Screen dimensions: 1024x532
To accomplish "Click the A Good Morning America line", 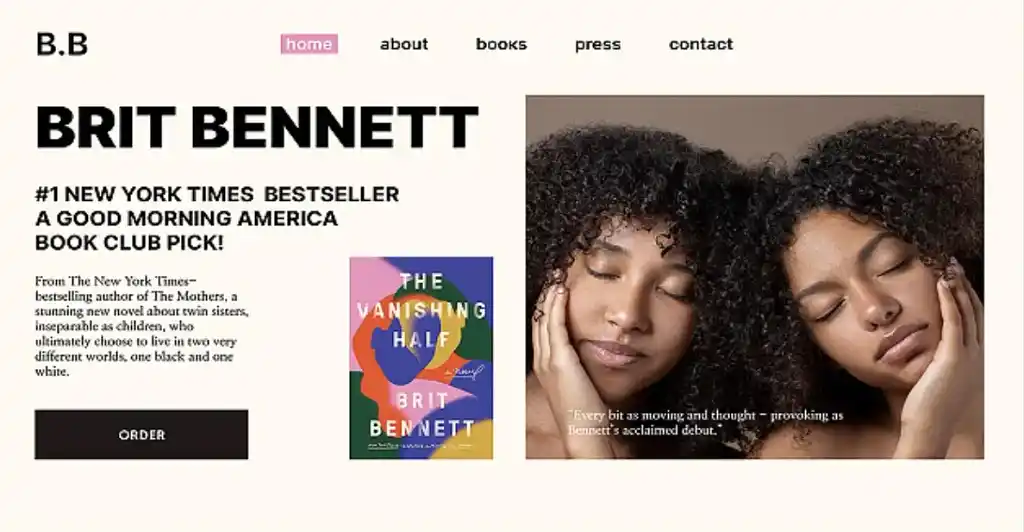I will [186, 218].
